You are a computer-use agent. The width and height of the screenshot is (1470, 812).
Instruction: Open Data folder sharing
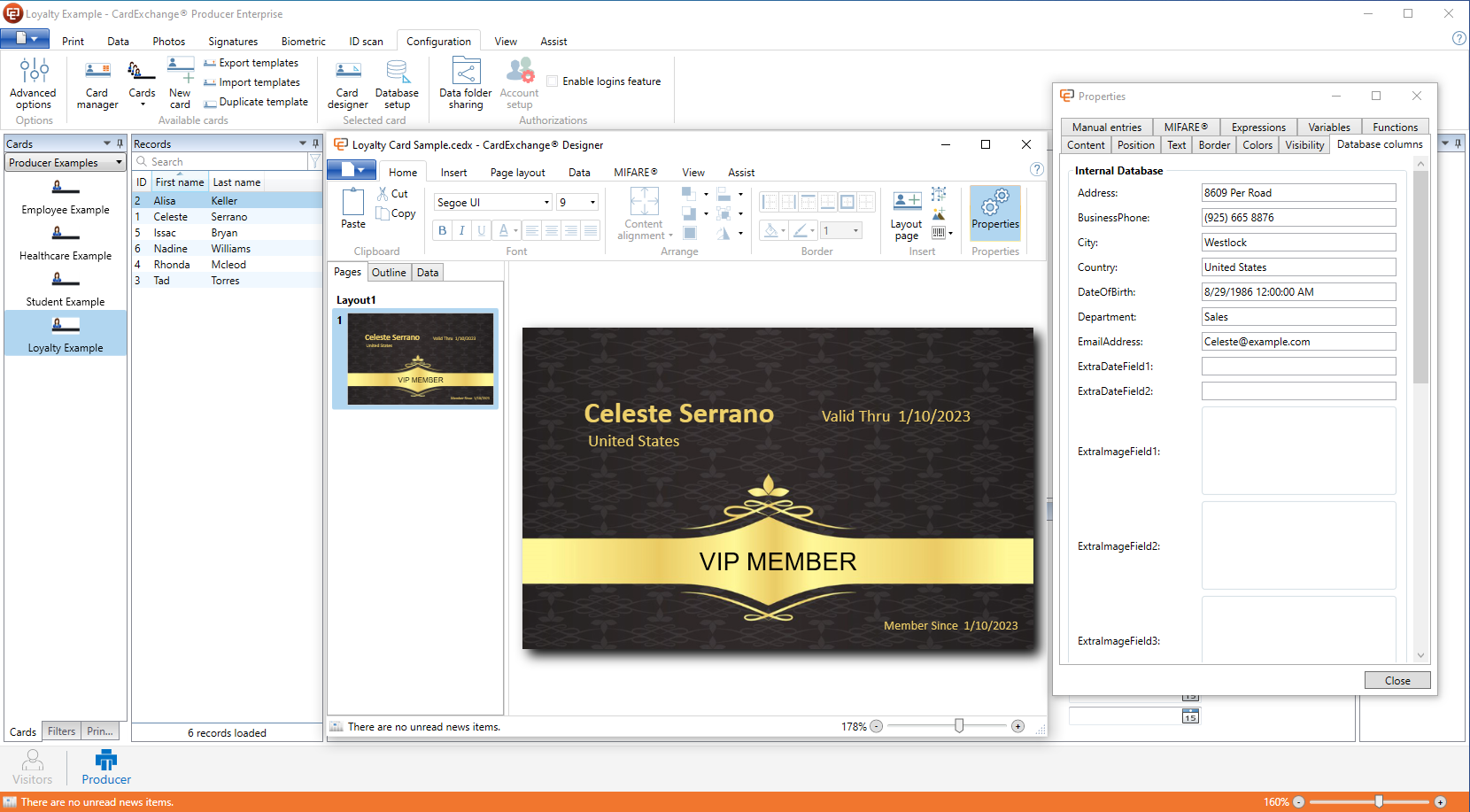click(464, 84)
